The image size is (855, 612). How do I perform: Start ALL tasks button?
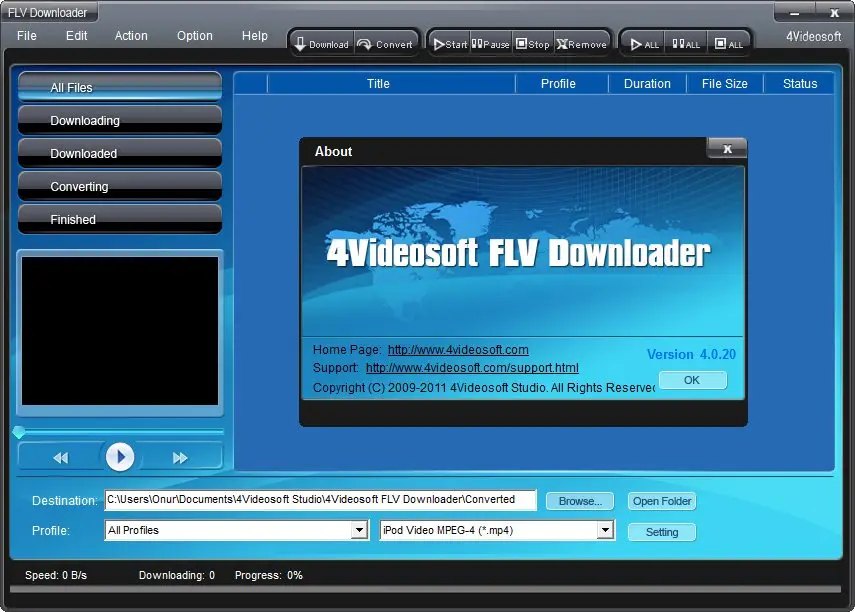tap(644, 44)
